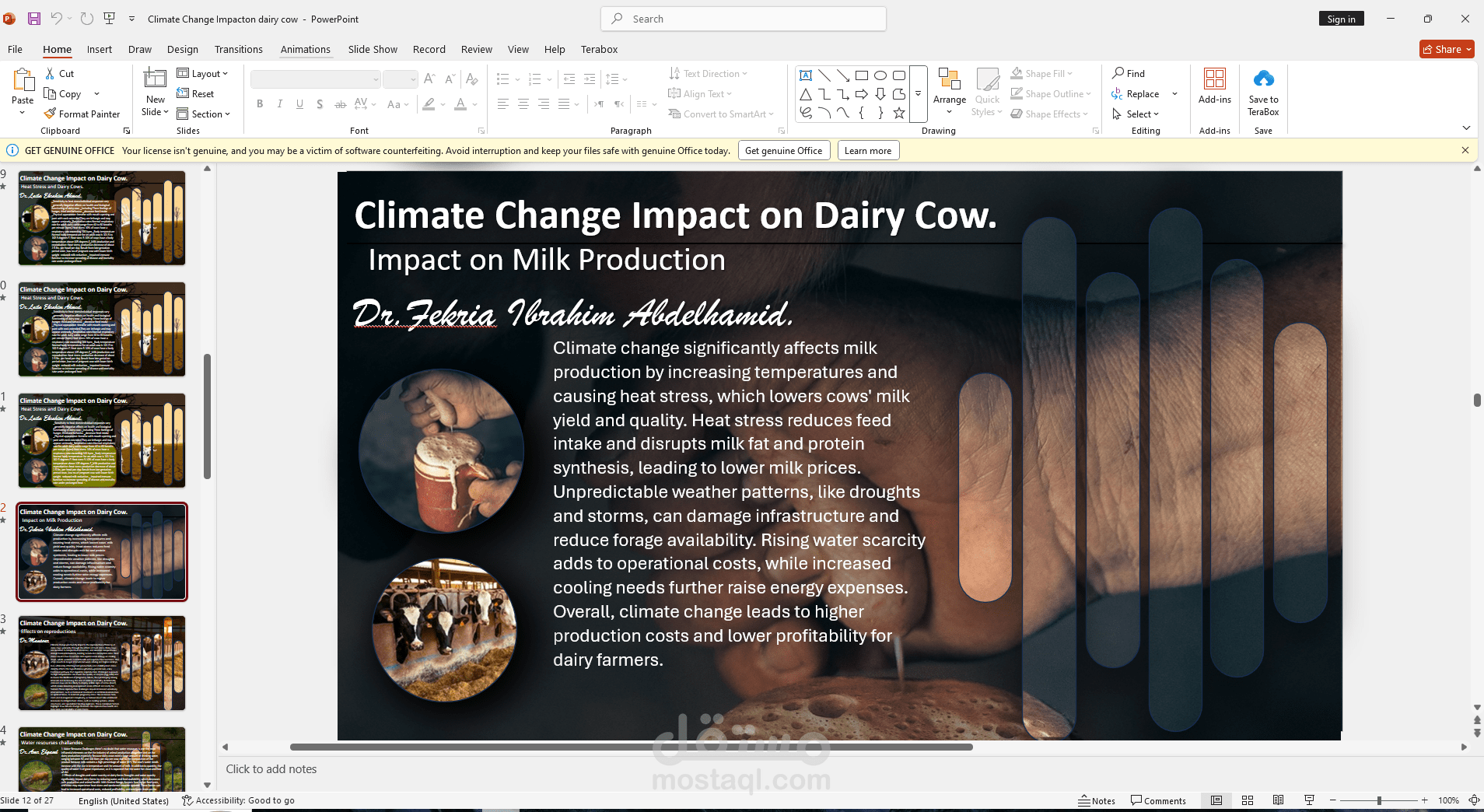Open the Animations tab
The width and height of the screenshot is (1484, 812).
(306, 49)
